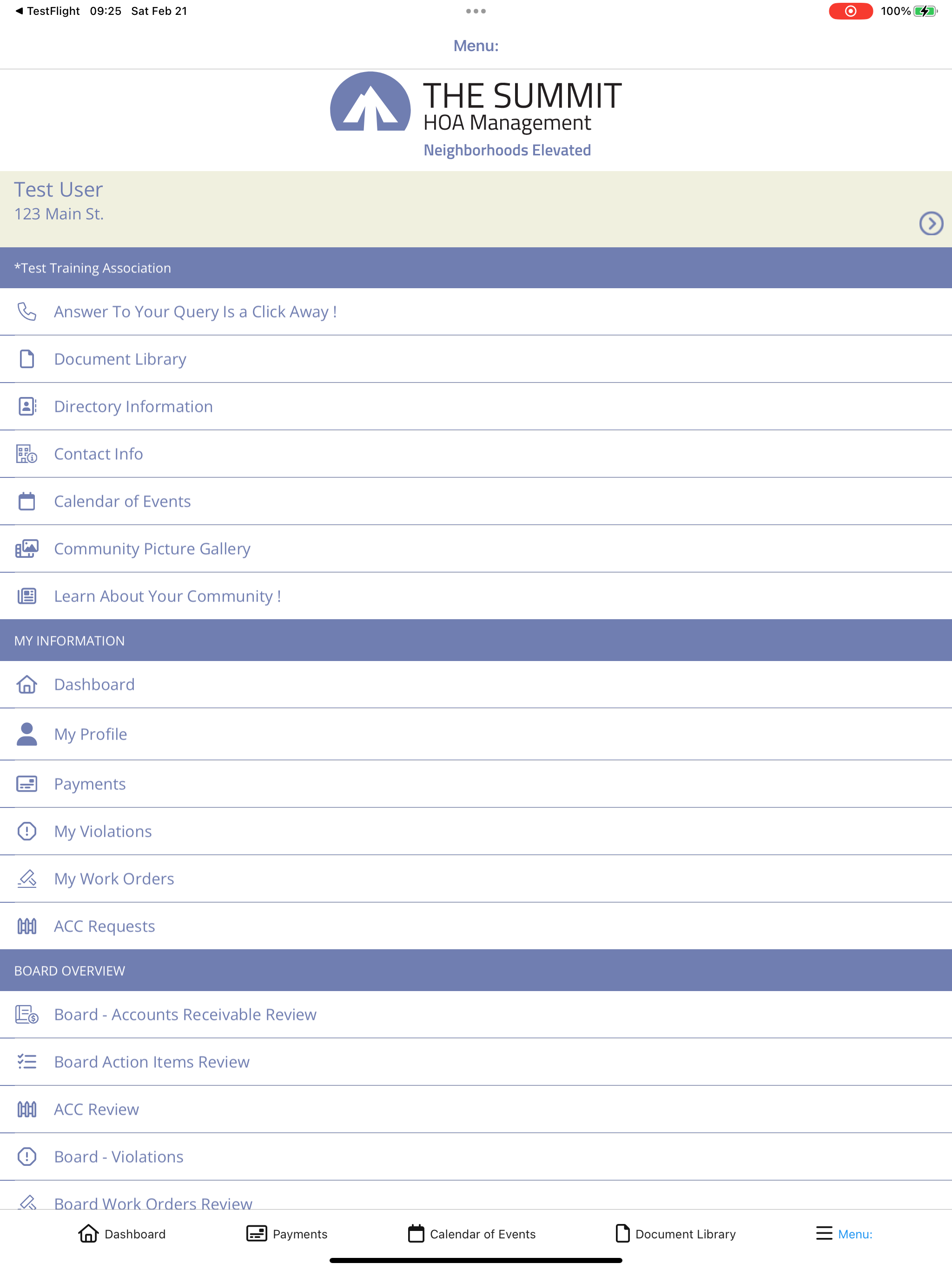This screenshot has height=1270, width=952.
Task: Expand Test User details with the chevron arrow
Action: click(931, 223)
